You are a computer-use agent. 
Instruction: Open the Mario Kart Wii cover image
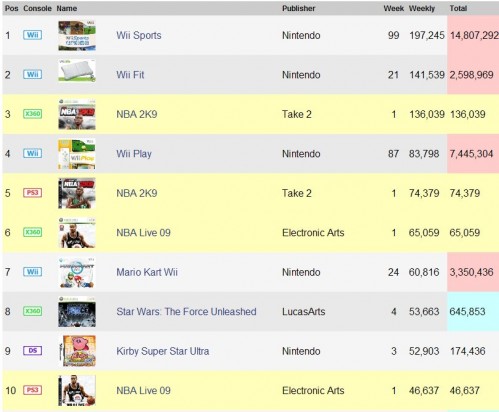click(x=77, y=272)
